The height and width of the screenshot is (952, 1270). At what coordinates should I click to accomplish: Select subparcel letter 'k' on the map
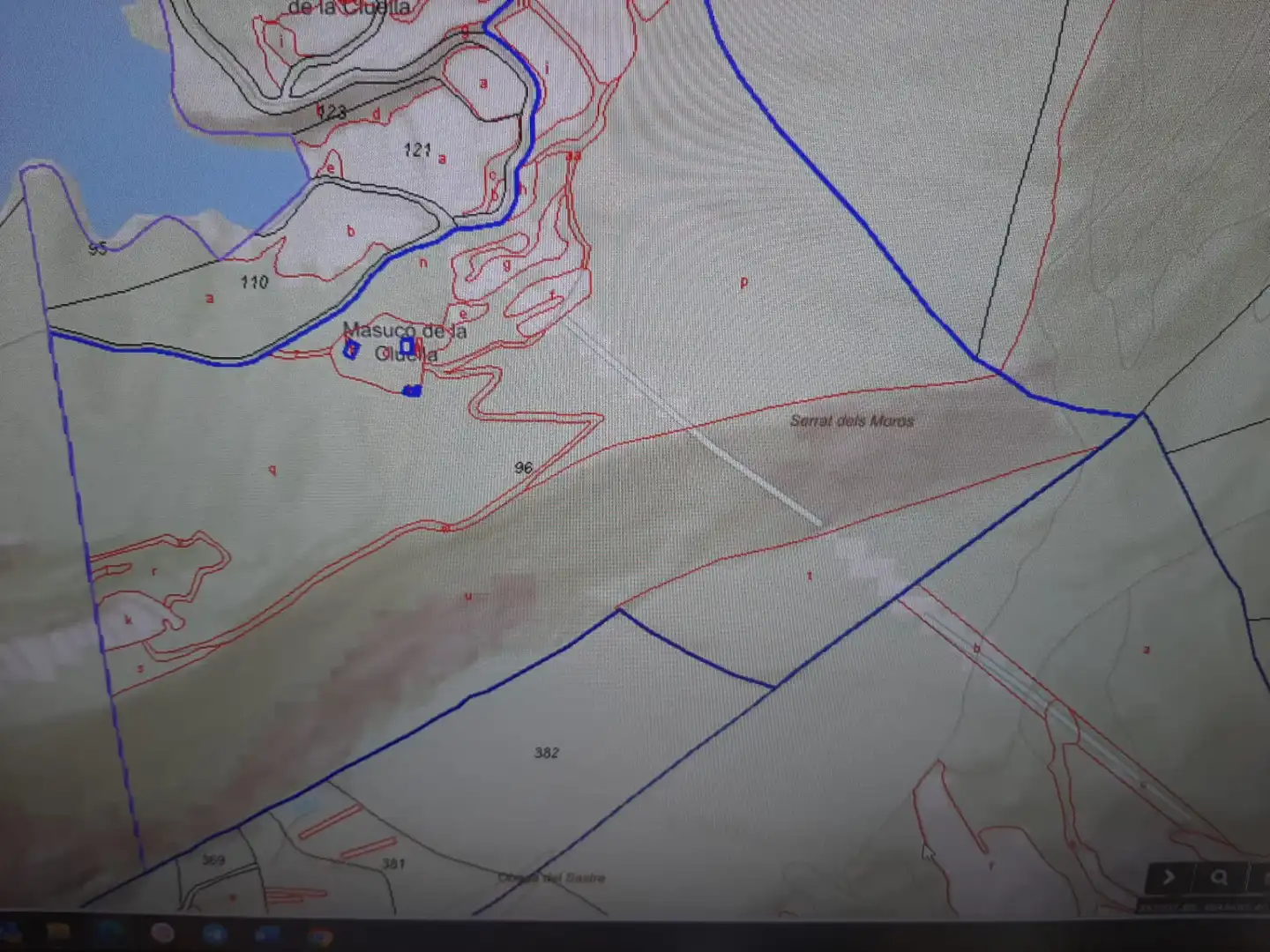pos(128,620)
